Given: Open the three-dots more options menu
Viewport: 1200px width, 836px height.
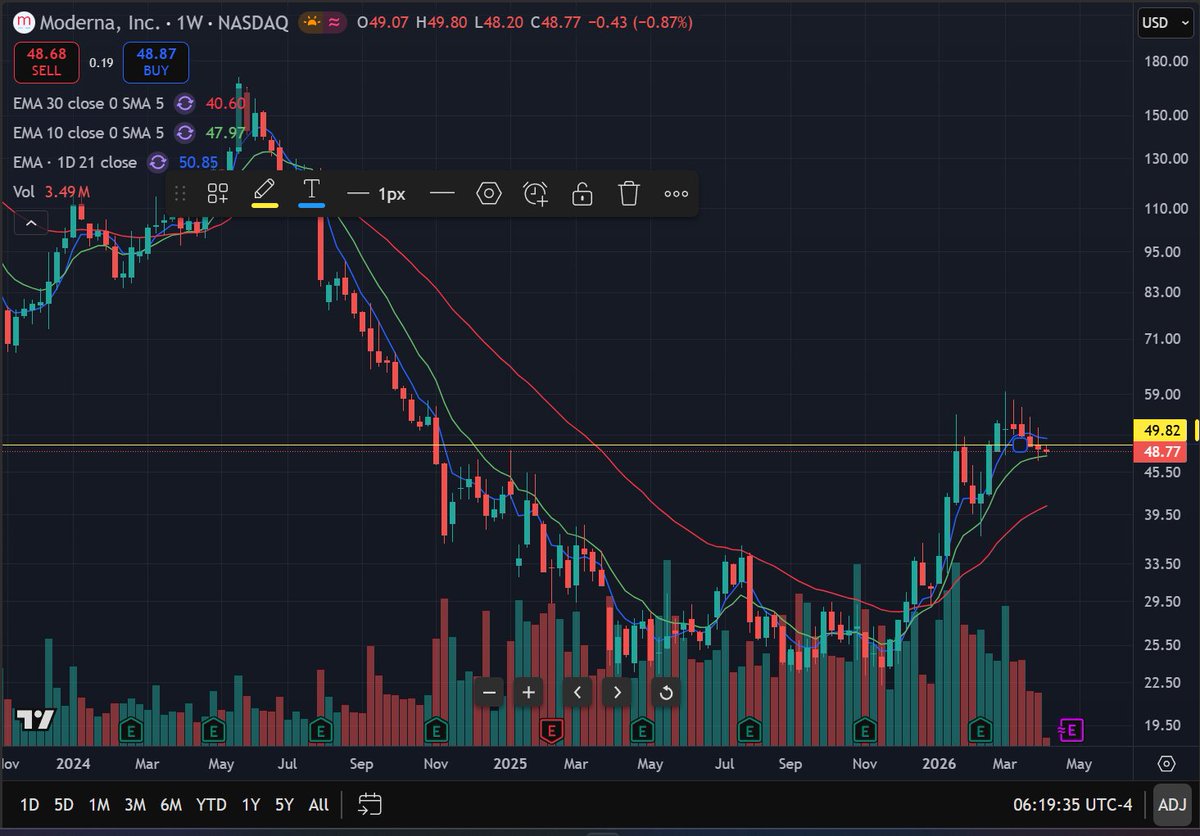Looking at the screenshot, I should click(x=676, y=194).
